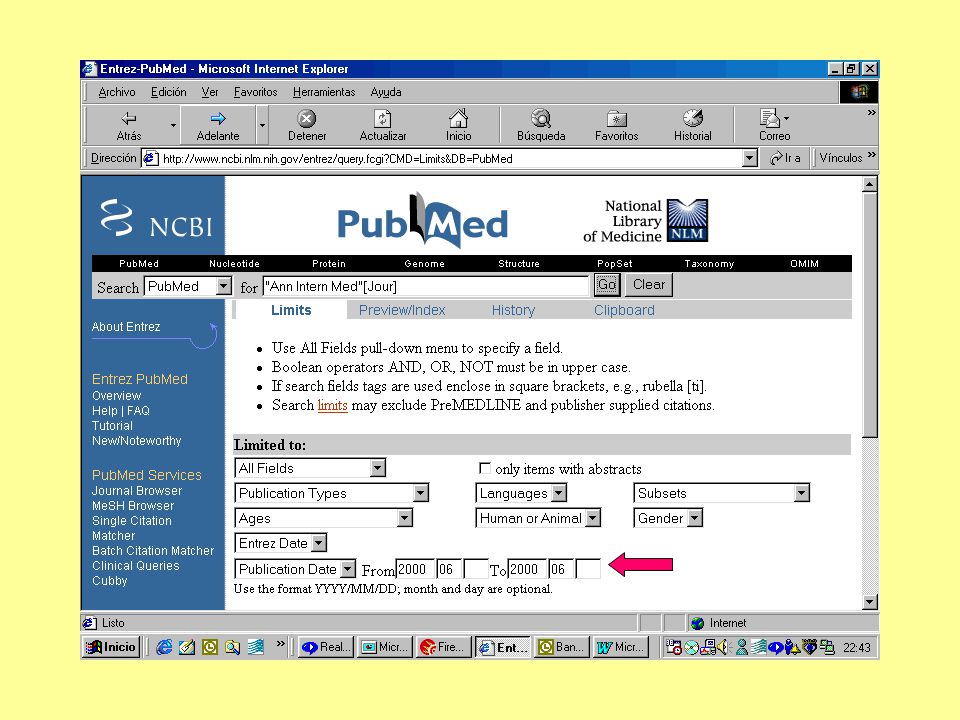The height and width of the screenshot is (720, 960).
Task: Open the Edición menu
Action: point(168,92)
